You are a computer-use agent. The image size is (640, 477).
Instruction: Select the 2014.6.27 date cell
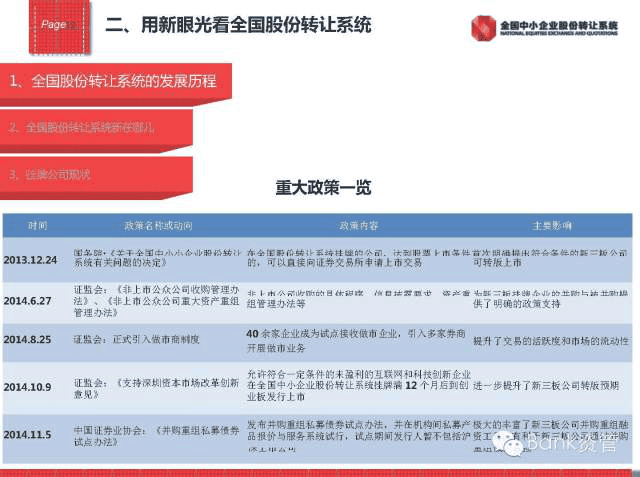click(28, 301)
